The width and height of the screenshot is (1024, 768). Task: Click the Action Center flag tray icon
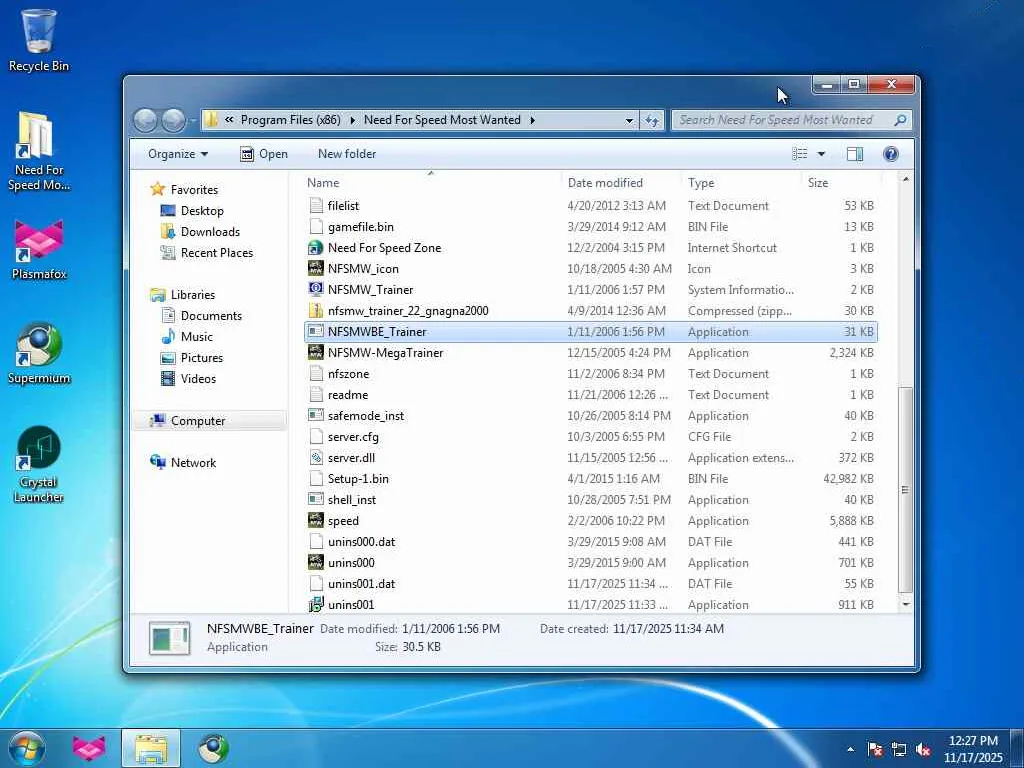click(874, 749)
